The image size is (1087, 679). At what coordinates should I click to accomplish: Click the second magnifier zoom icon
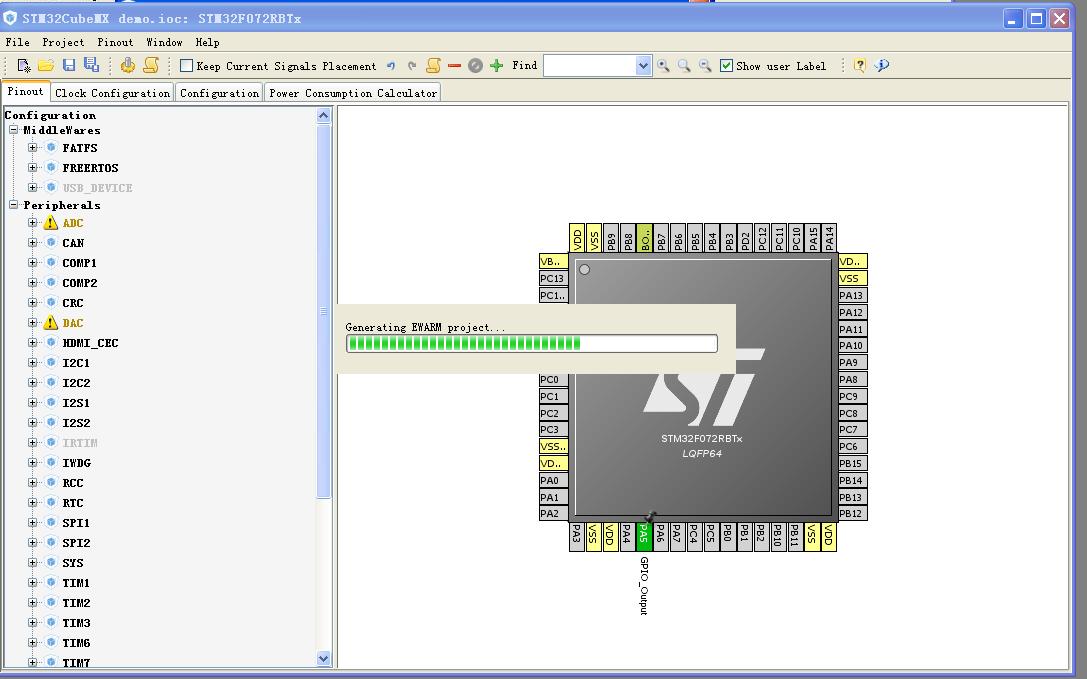684,66
